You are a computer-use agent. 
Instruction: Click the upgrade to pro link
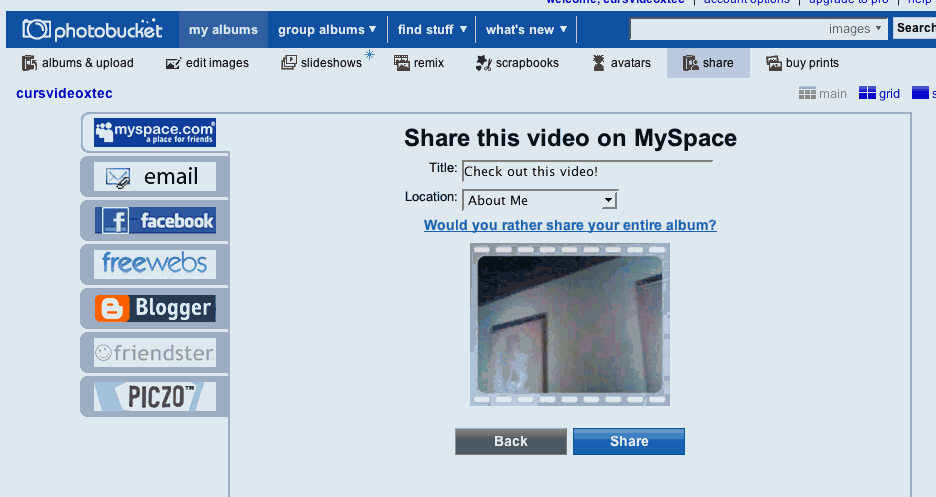849,2
